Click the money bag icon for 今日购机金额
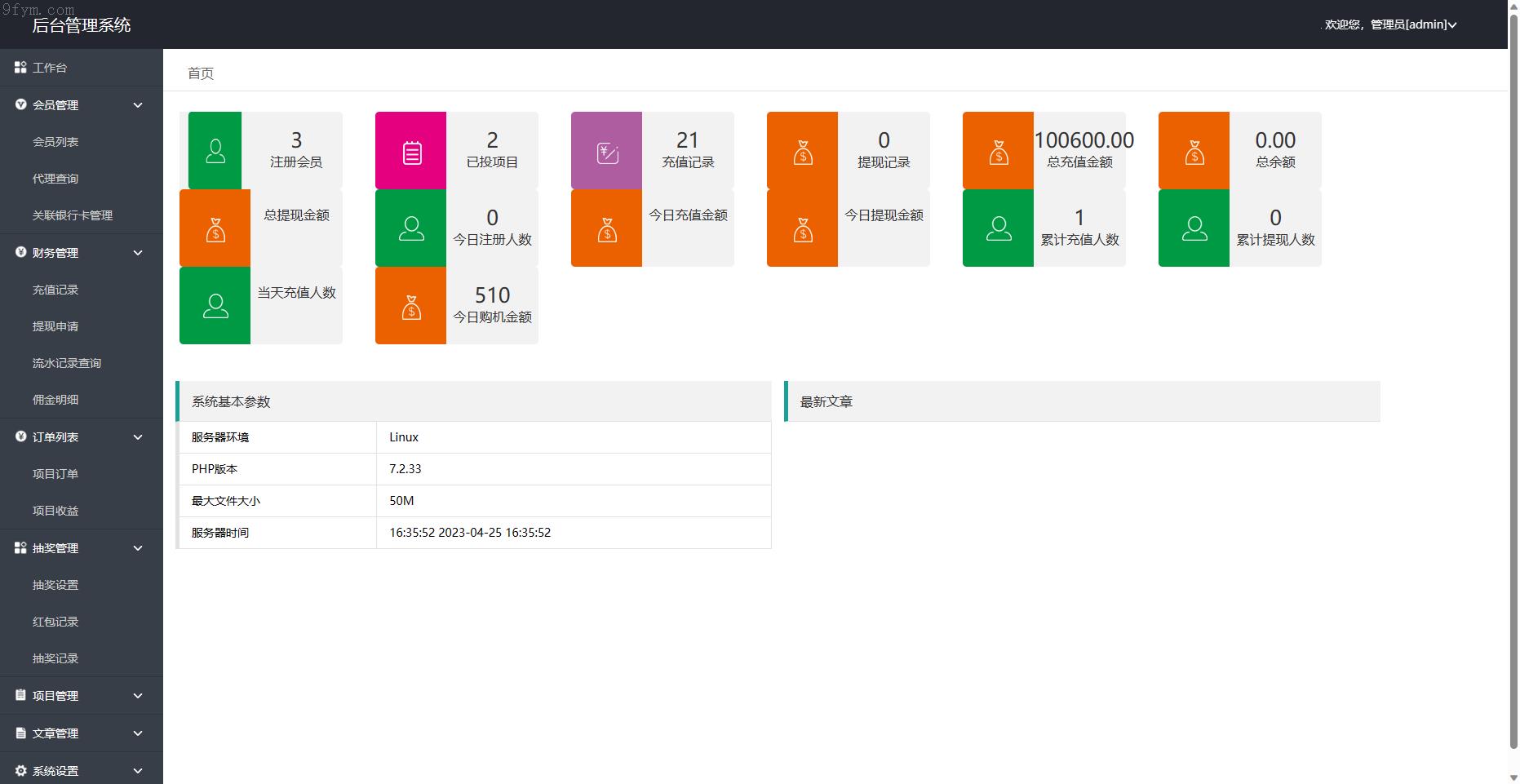The width and height of the screenshot is (1520, 784). (x=411, y=307)
